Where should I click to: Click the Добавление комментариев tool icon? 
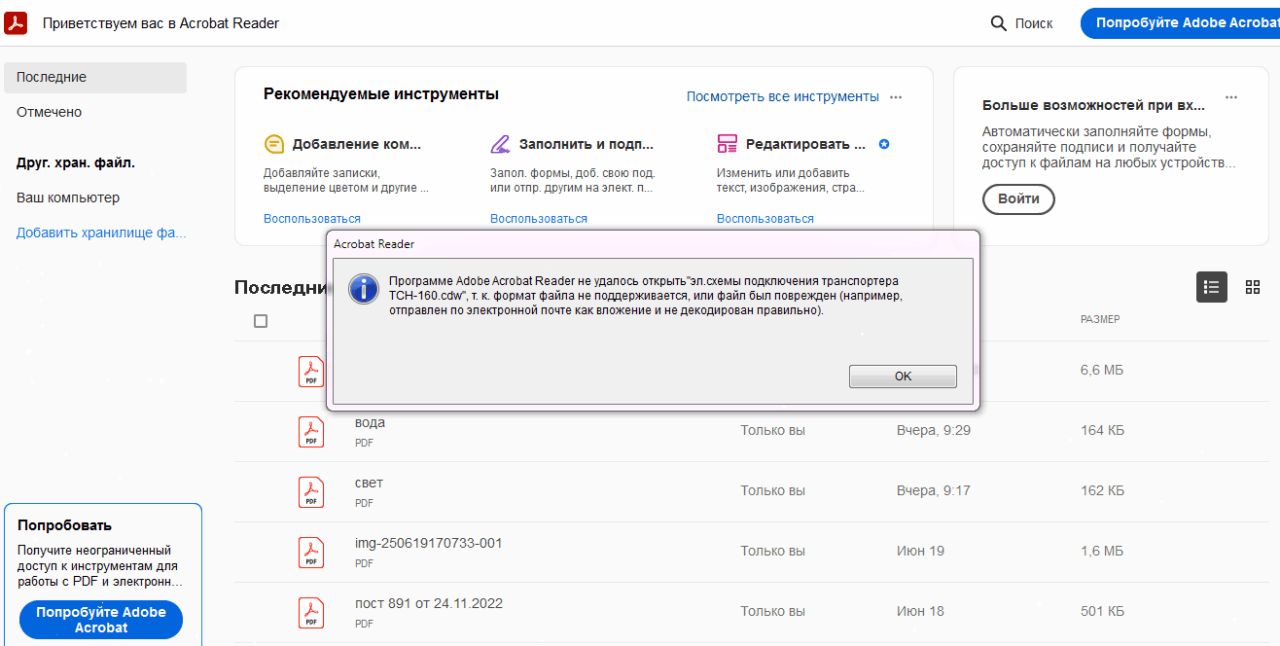coord(274,144)
